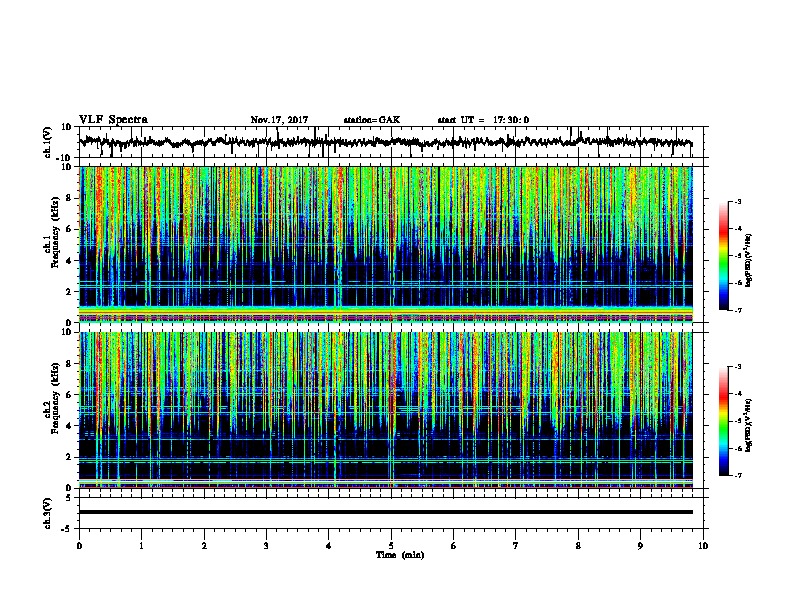The width and height of the screenshot is (792, 612).
Task: Click the 'ch.3(V)' axis label
Action: [48, 513]
